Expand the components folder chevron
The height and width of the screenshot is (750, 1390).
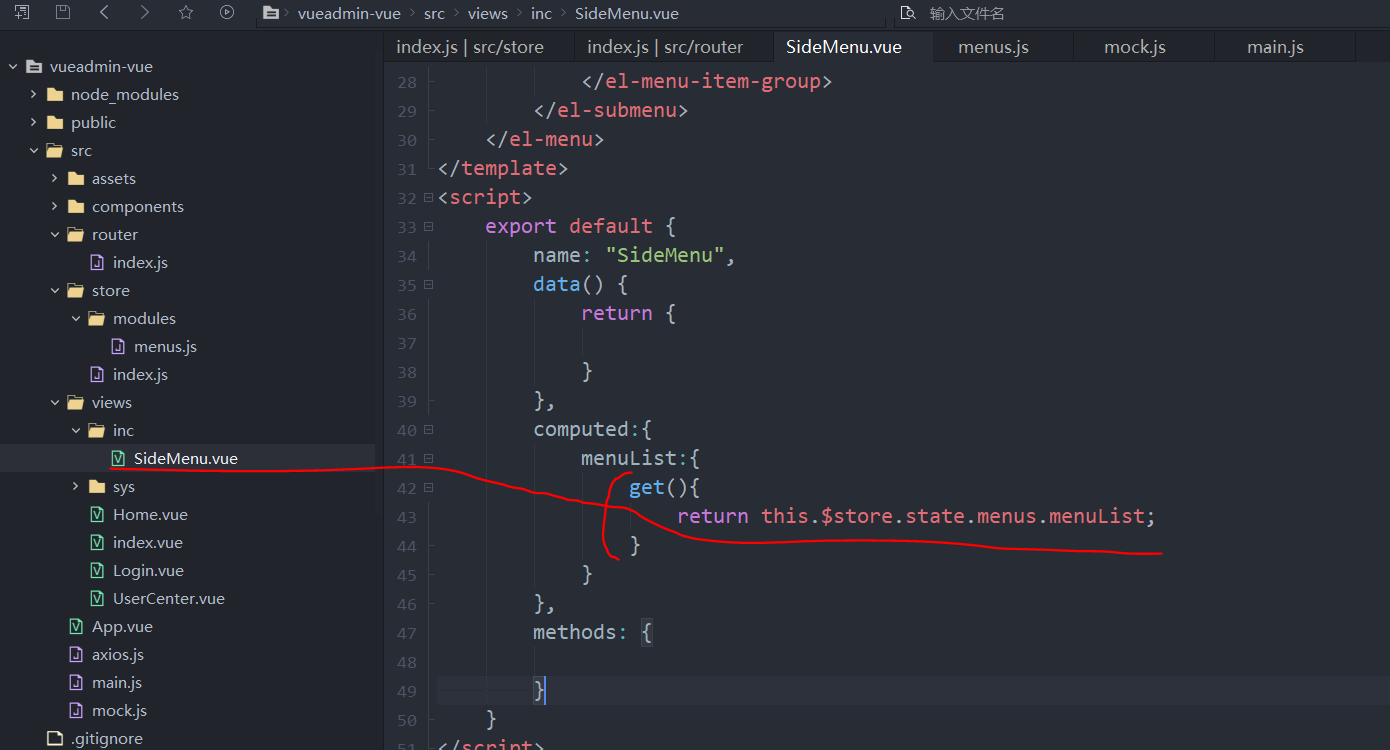[55, 207]
